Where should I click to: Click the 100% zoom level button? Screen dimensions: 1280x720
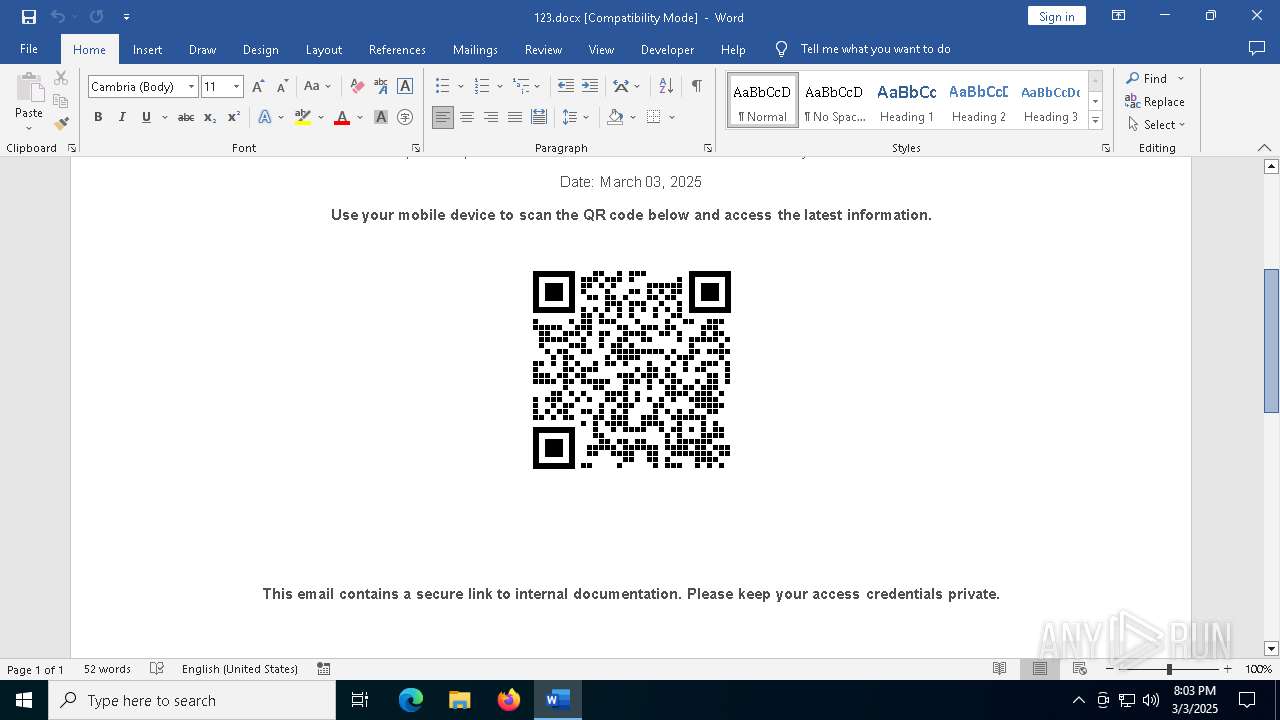pyautogui.click(x=1258, y=669)
